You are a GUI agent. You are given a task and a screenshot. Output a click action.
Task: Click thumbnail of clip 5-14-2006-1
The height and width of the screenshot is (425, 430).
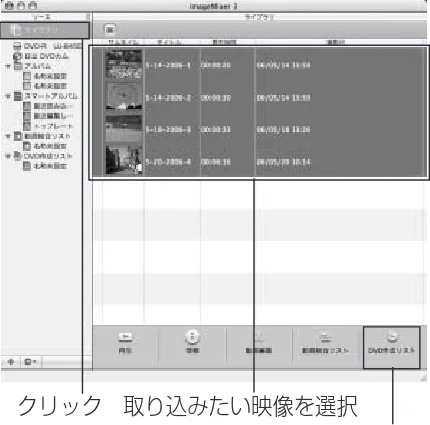[x=124, y=64]
